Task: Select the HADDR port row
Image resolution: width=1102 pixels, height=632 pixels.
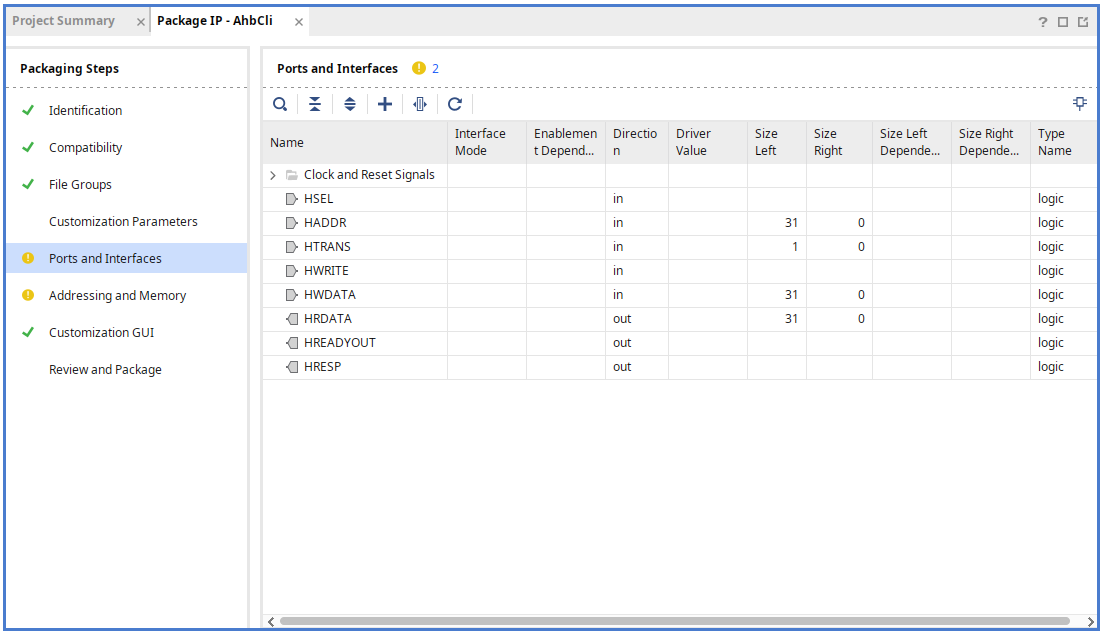Action: [325, 223]
